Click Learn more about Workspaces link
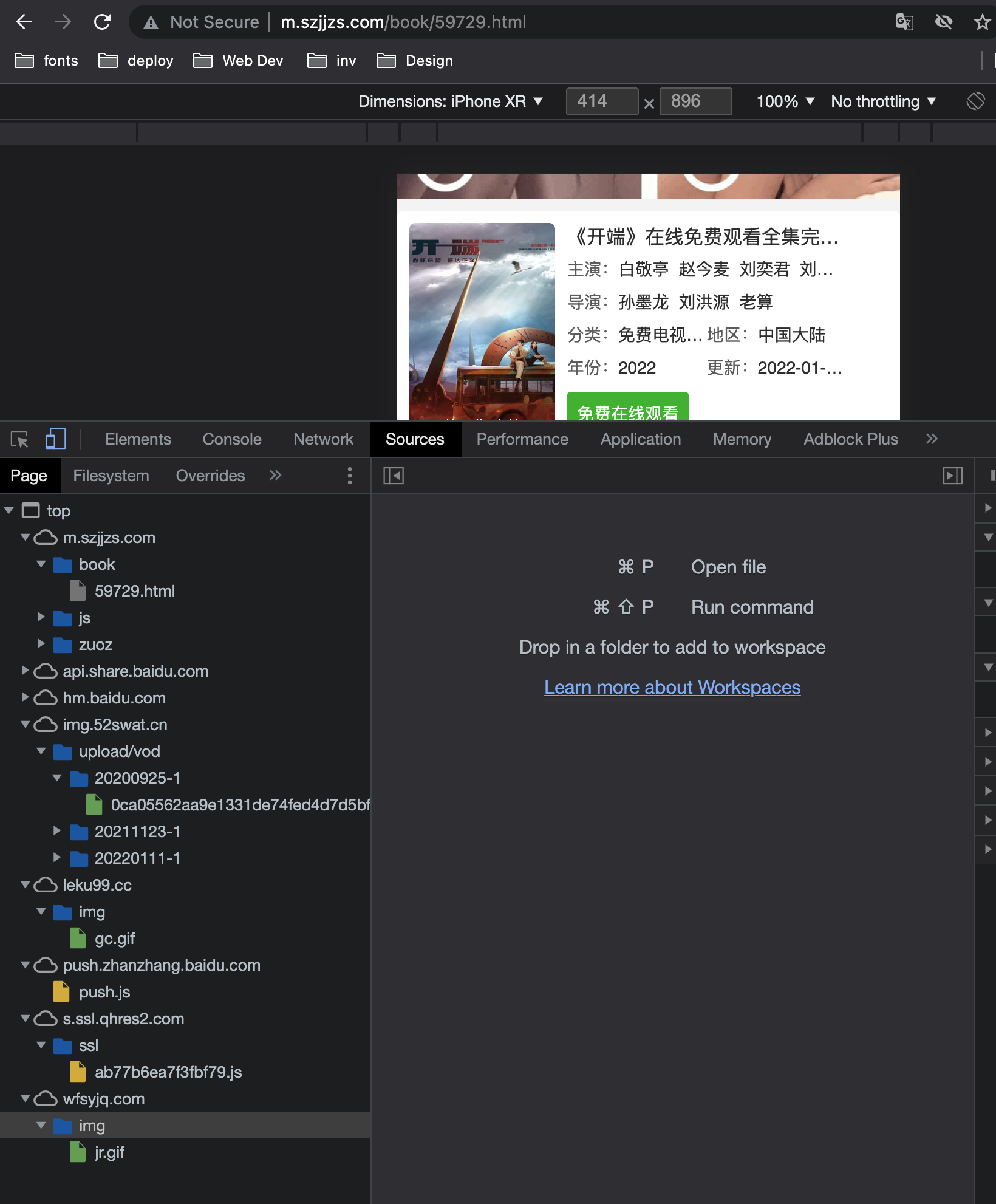Screen dimensions: 996x1204 [x=672, y=687]
